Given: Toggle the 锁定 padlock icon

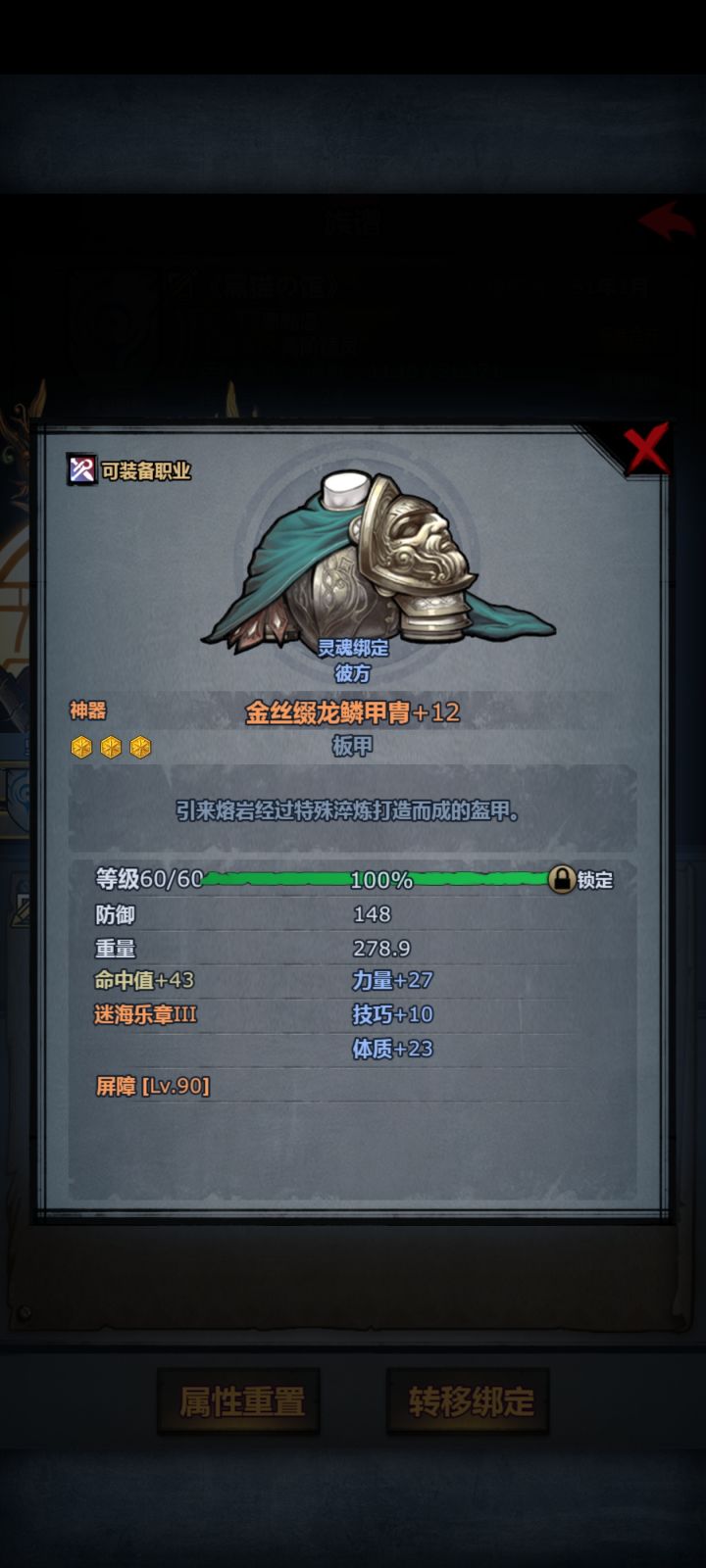Looking at the screenshot, I should point(561,879).
